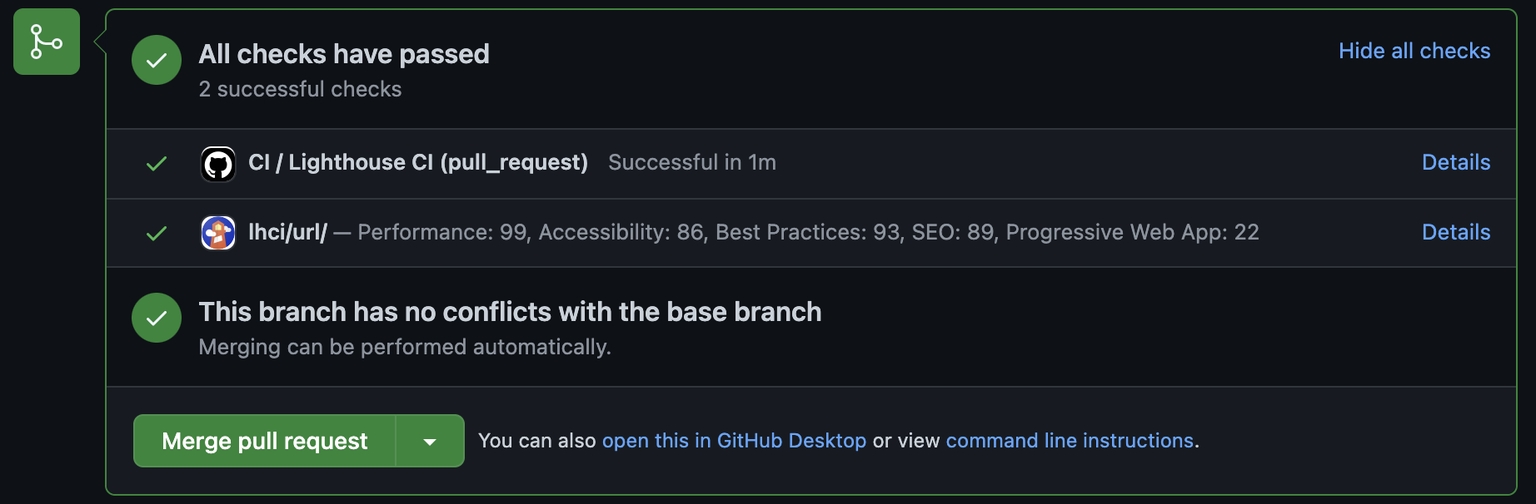Merge the pull request
1536x504 pixels.
coord(265,441)
